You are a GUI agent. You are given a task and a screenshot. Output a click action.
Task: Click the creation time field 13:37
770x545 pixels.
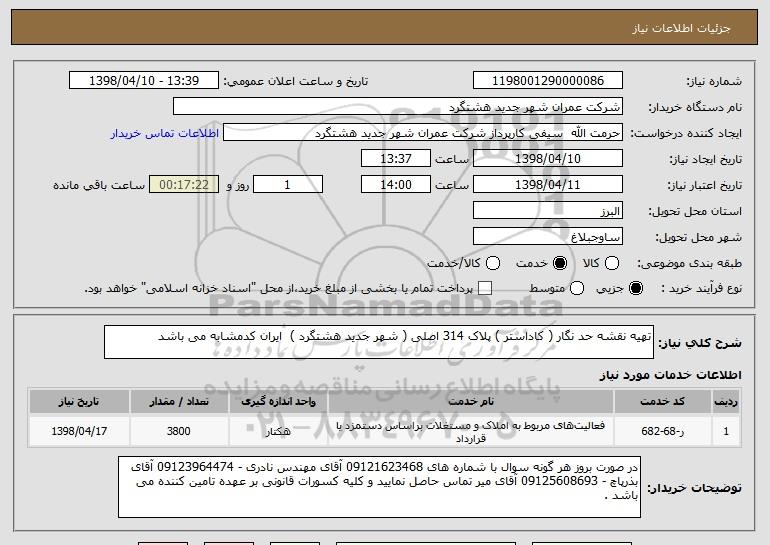pos(396,159)
